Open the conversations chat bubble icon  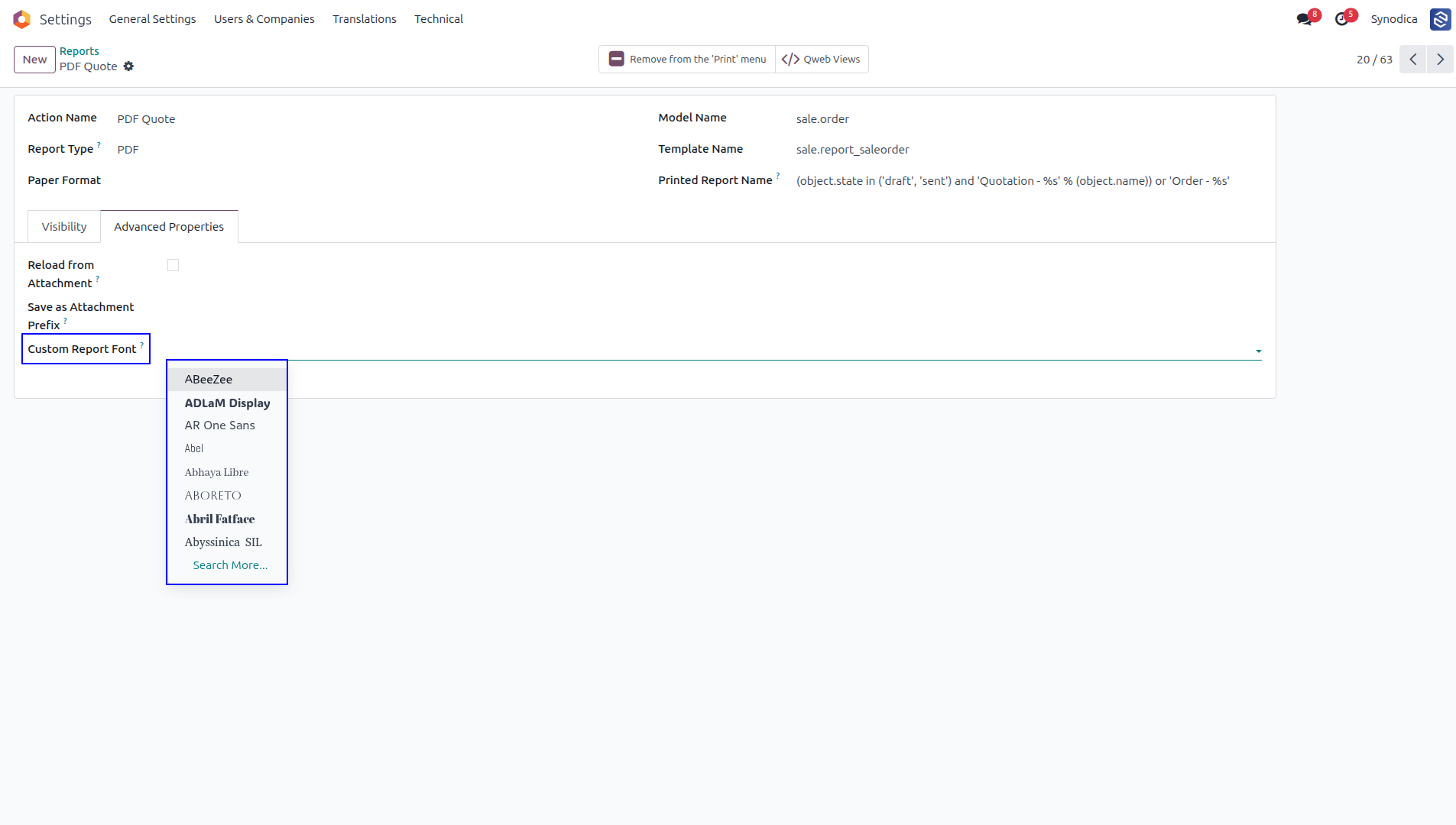[x=1305, y=19]
